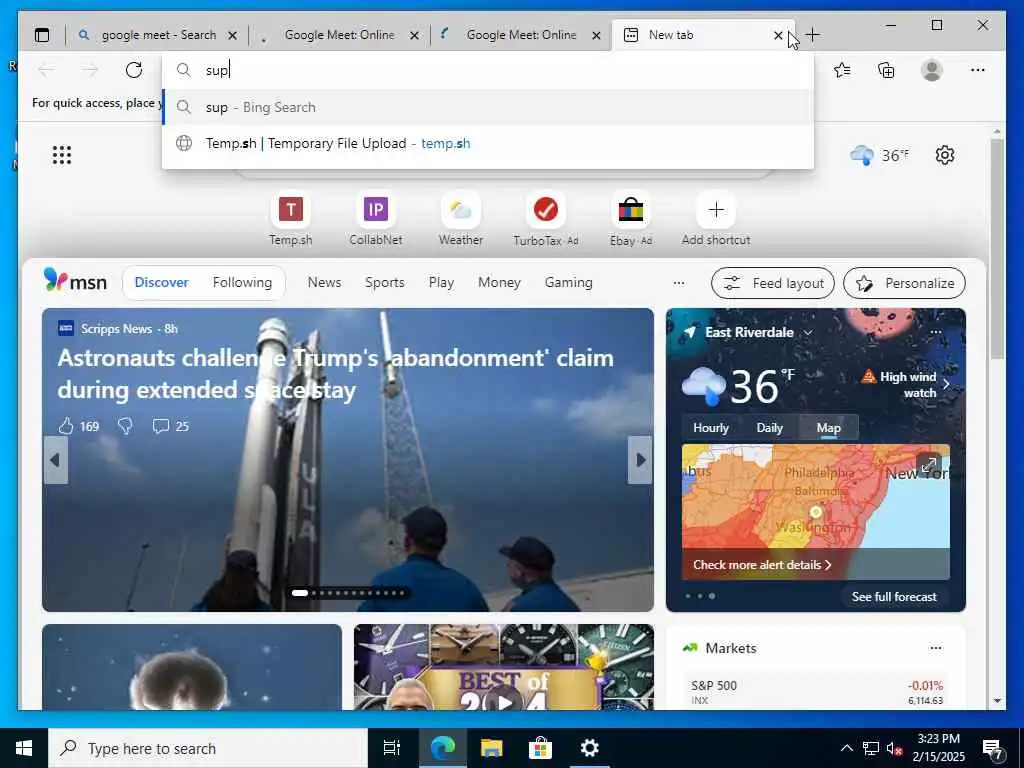The height and width of the screenshot is (768, 1024).
Task: Open CollabNet shortcut tile
Action: pos(376,220)
